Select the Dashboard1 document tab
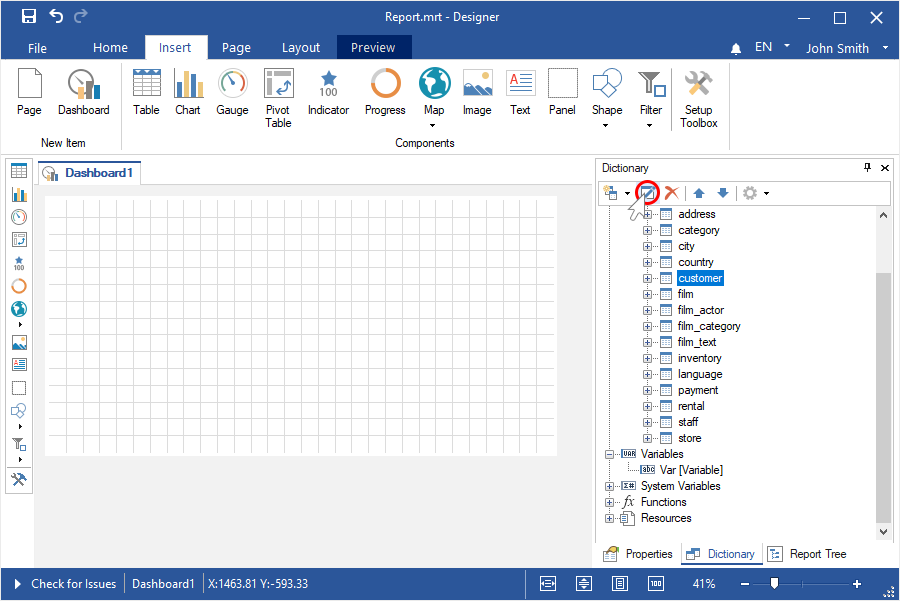The height and width of the screenshot is (601, 900). [x=90, y=173]
